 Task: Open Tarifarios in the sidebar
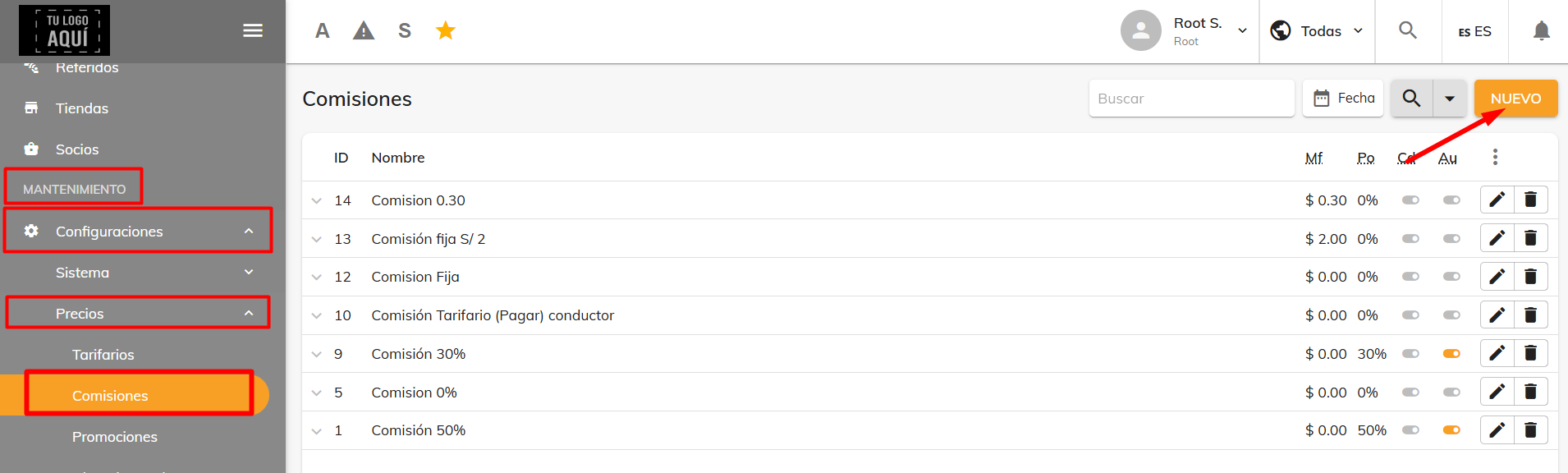coord(103,355)
